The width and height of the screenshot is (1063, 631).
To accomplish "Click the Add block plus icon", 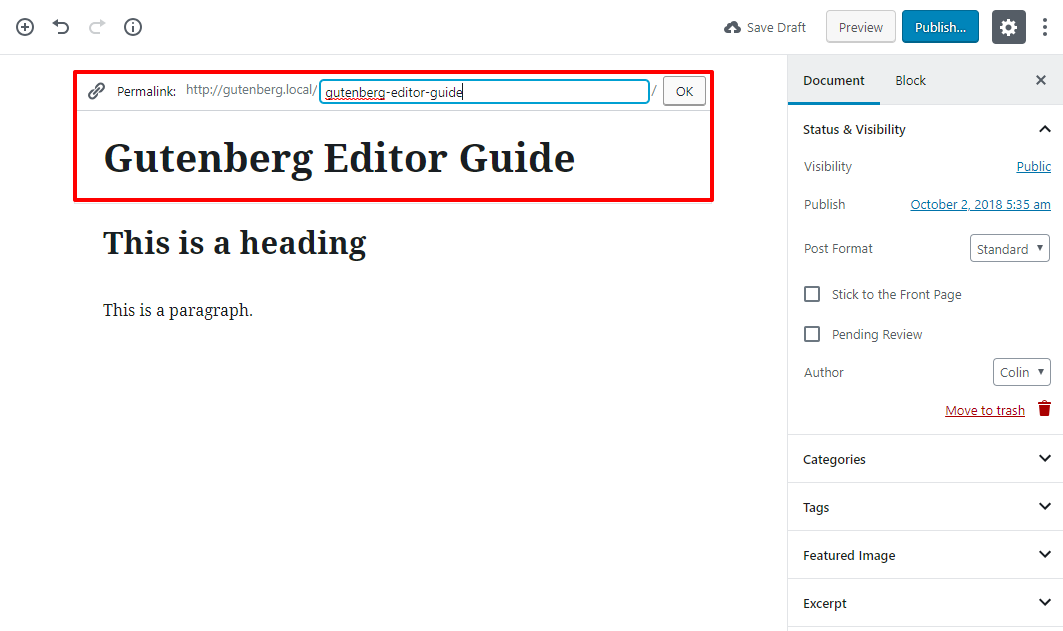I will point(25,27).
